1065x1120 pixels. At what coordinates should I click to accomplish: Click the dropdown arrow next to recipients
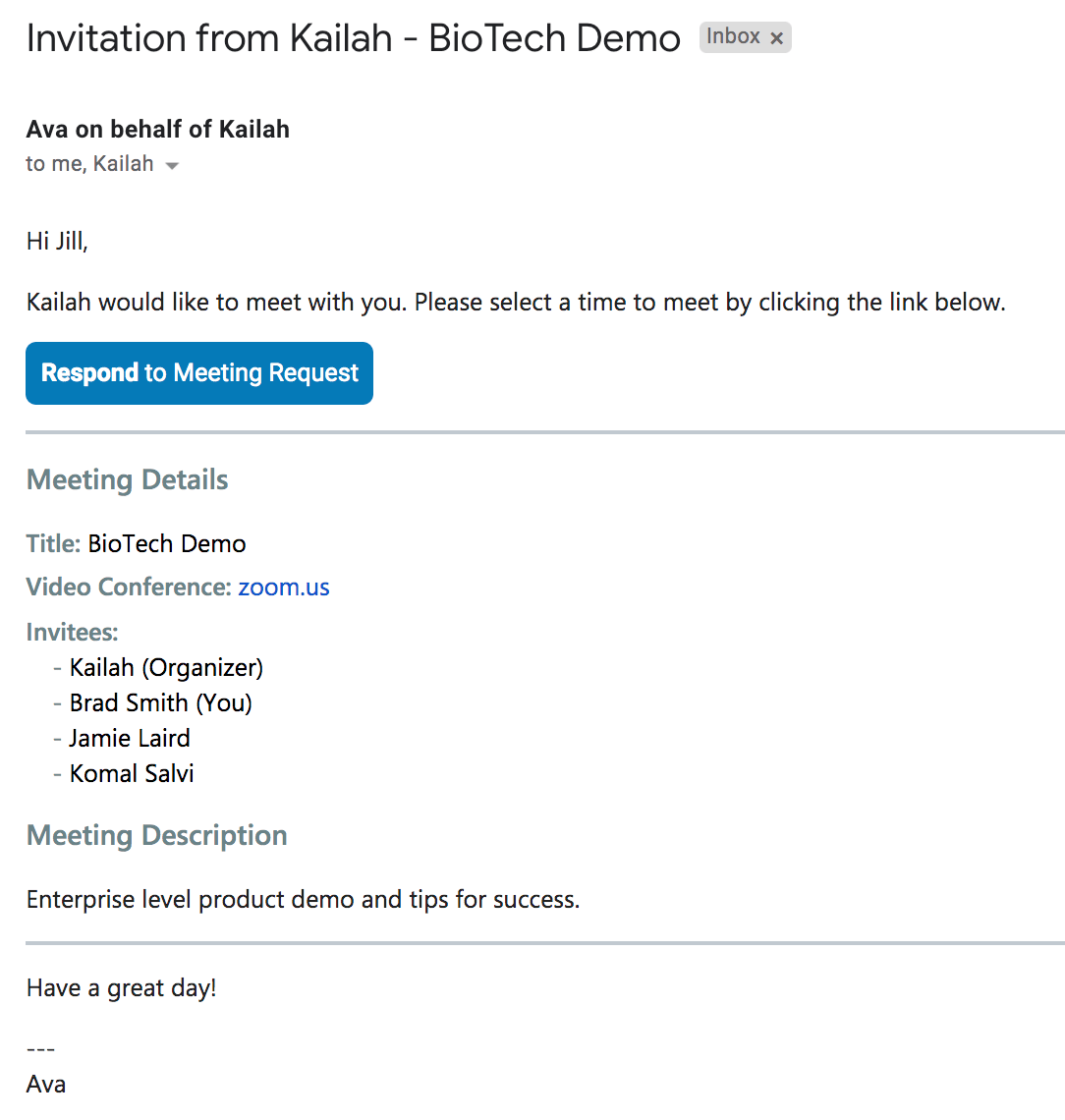click(172, 165)
